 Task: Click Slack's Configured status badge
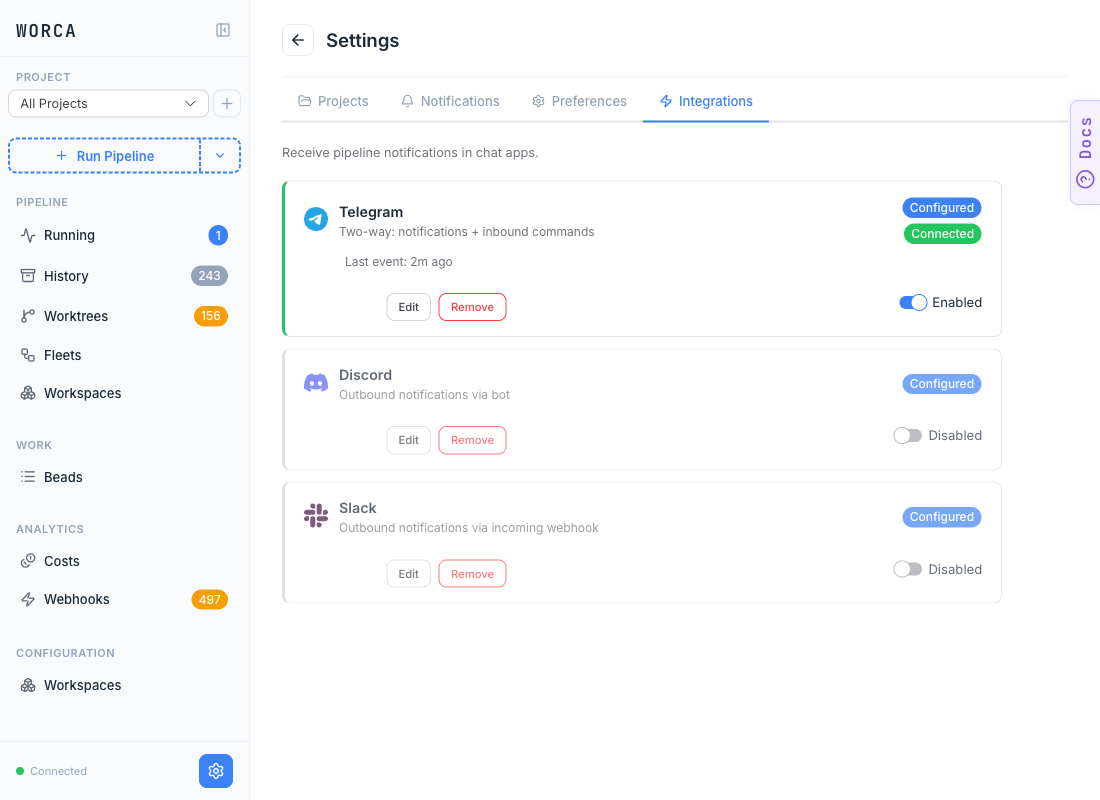point(941,517)
